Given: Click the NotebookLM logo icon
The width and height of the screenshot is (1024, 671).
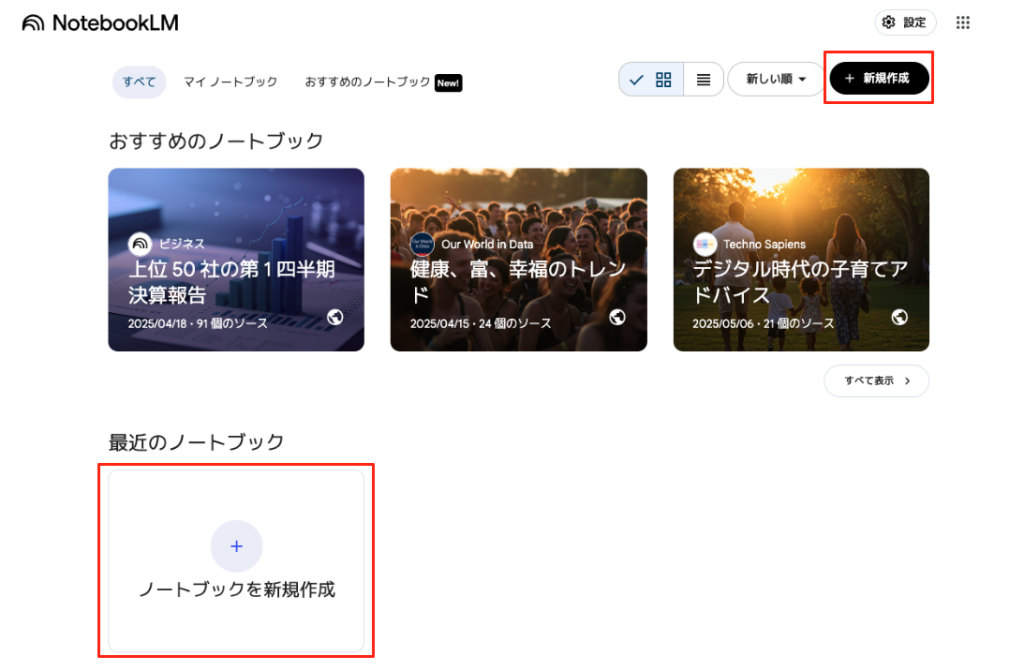Looking at the screenshot, I should [33, 23].
